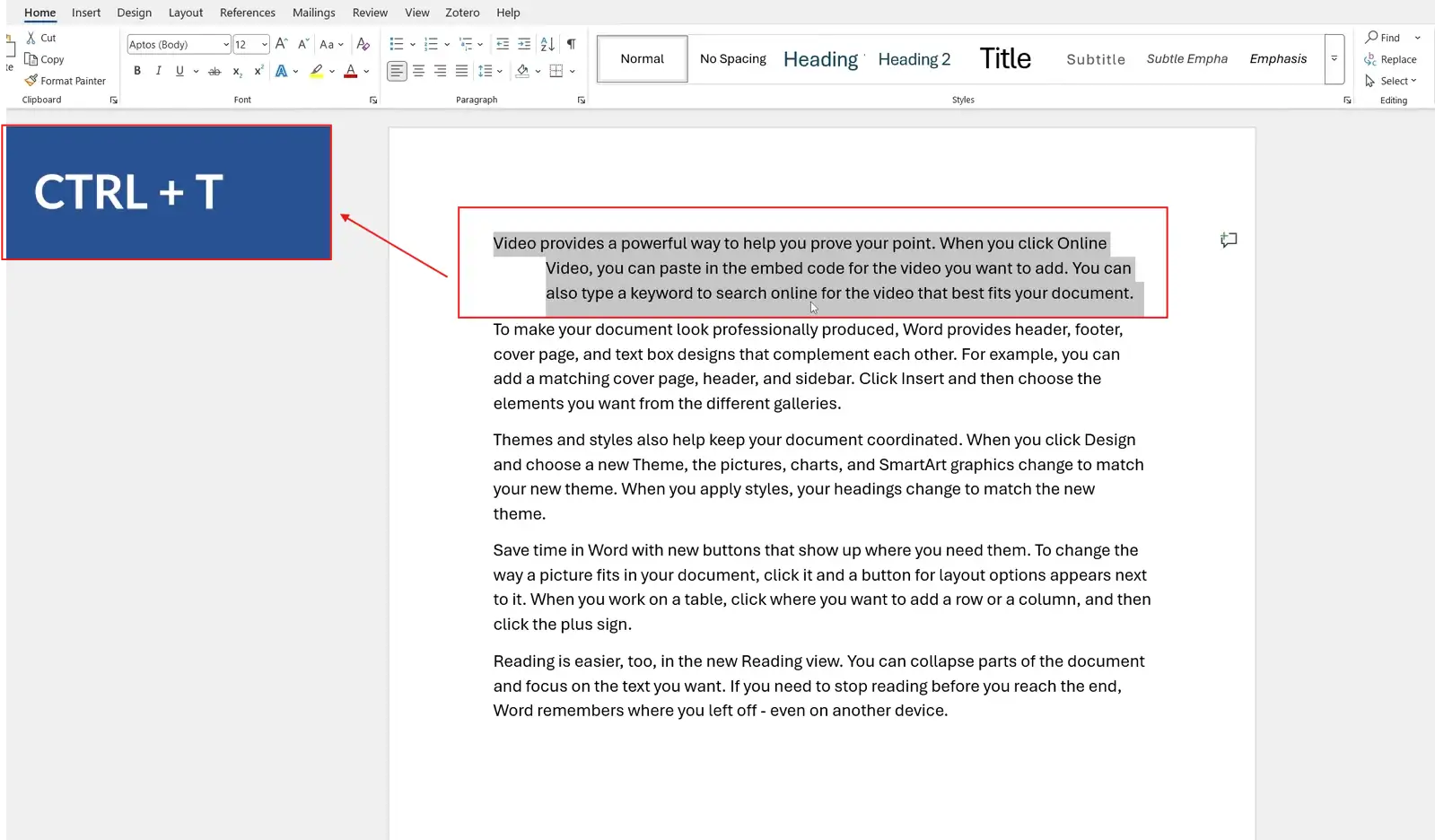Open the font name dropdown

226,44
